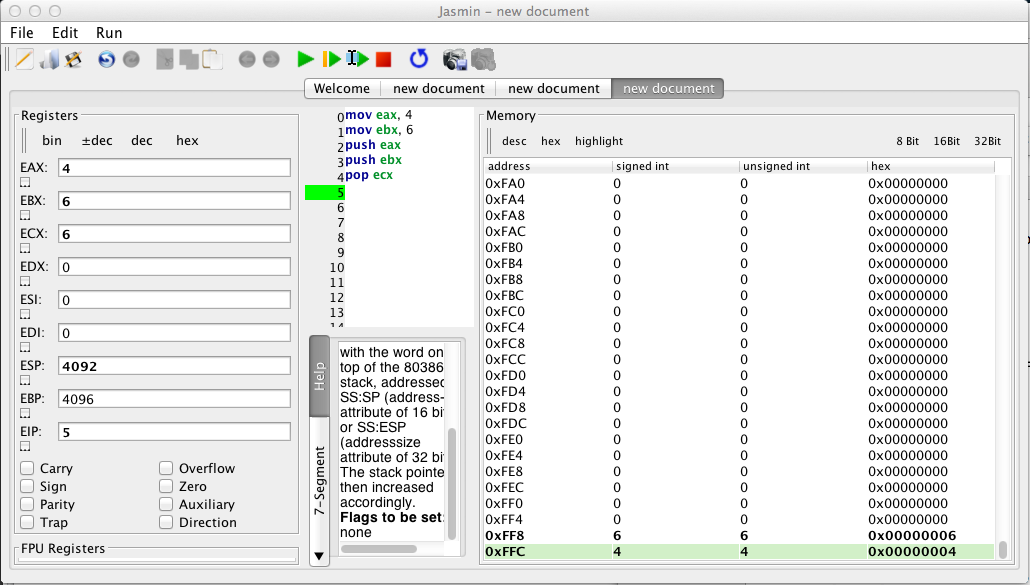Expand the small toggle under ESP register
The image size is (1030, 585).
pyautogui.click(x=25, y=381)
